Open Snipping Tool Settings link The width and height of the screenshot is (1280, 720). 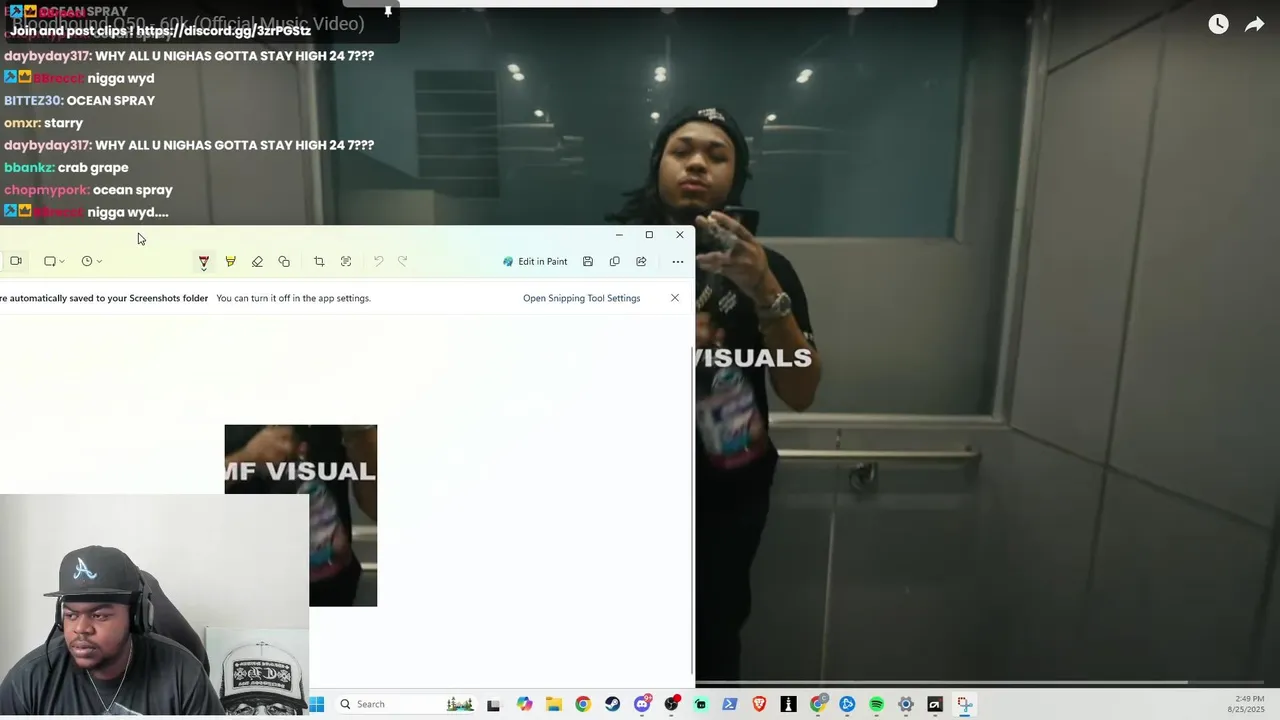(581, 298)
